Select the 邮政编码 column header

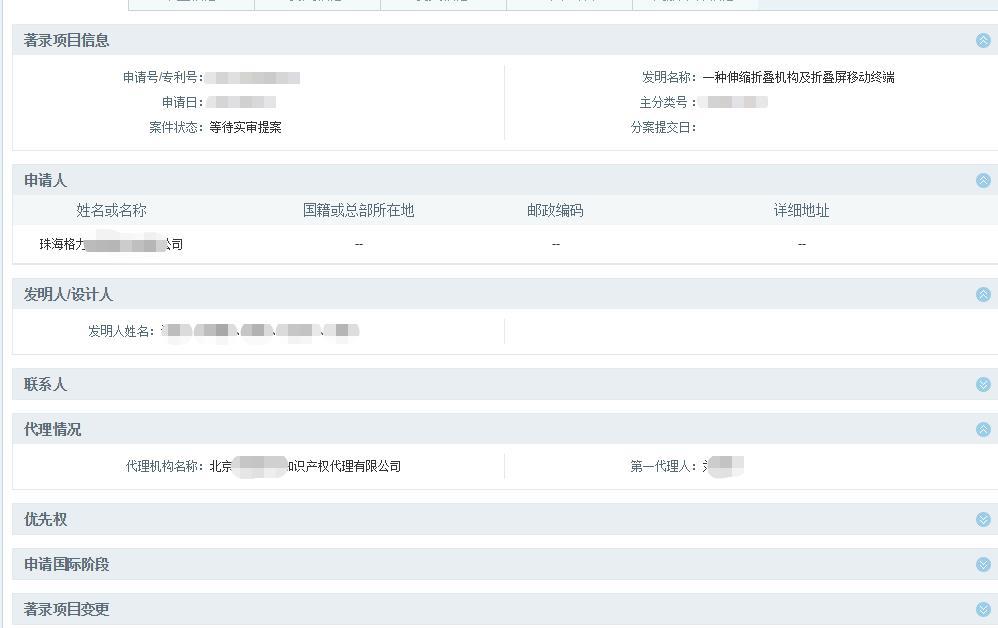[555, 211]
